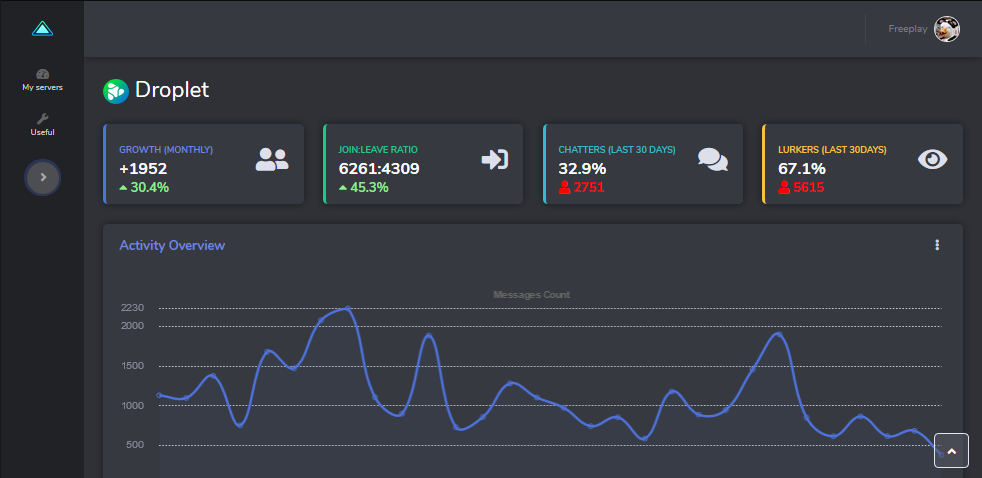The height and width of the screenshot is (478, 982).
Task: Click the +1952 growth value
Action: [143, 169]
